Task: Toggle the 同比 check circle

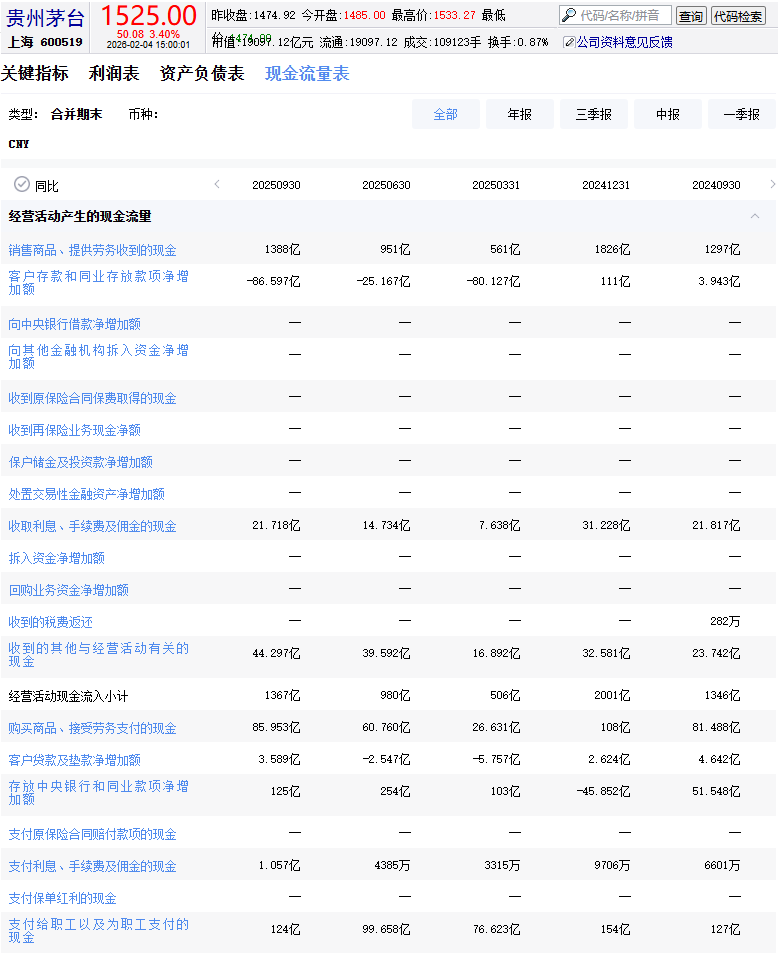Action: tap(22, 185)
